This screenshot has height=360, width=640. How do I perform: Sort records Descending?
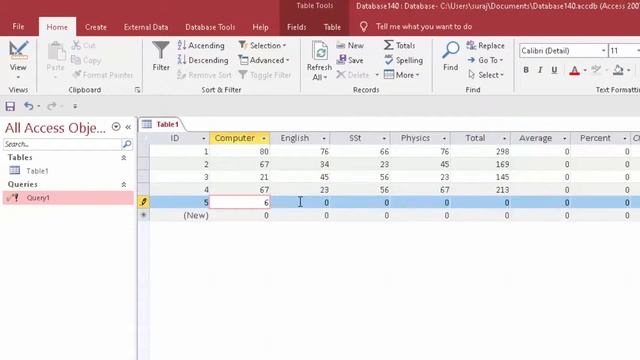203,60
